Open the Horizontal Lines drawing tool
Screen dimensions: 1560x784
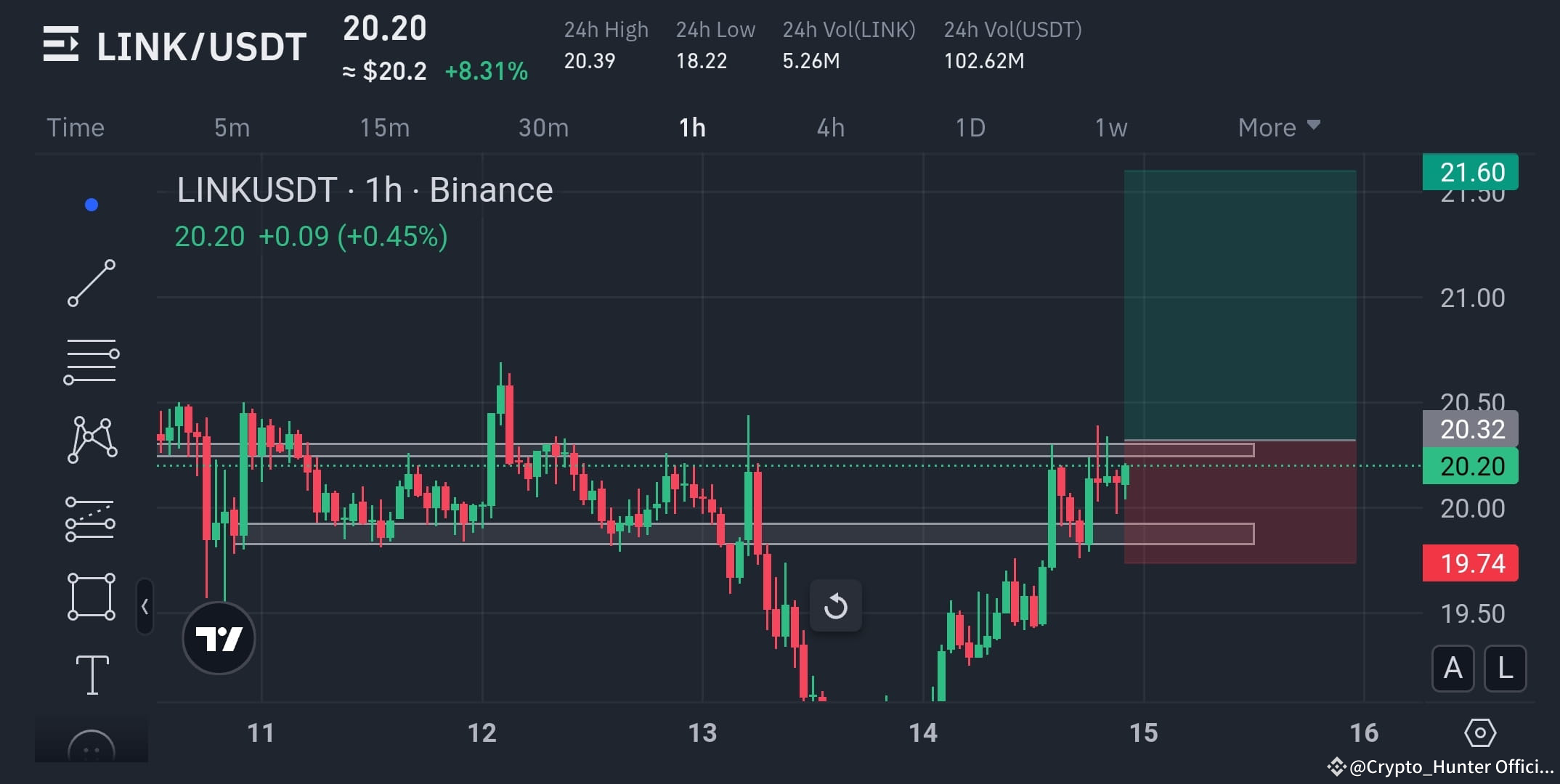pos(92,361)
